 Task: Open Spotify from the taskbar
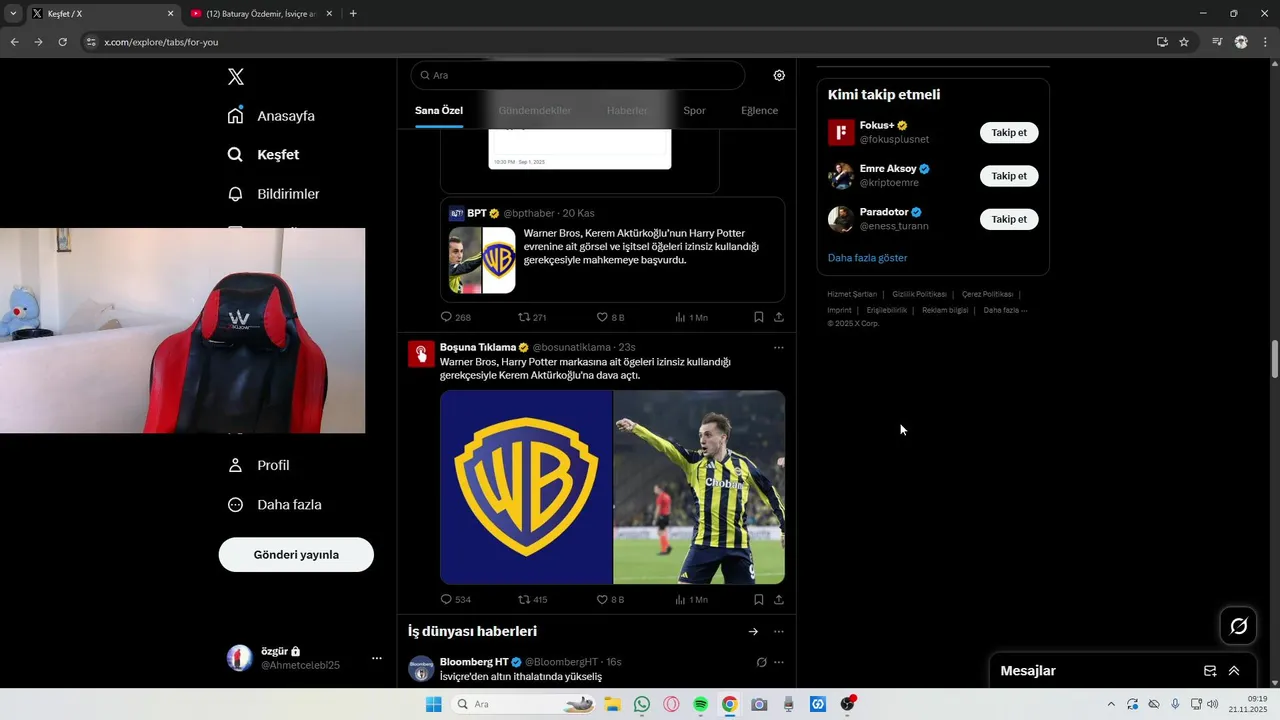pyautogui.click(x=700, y=704)
